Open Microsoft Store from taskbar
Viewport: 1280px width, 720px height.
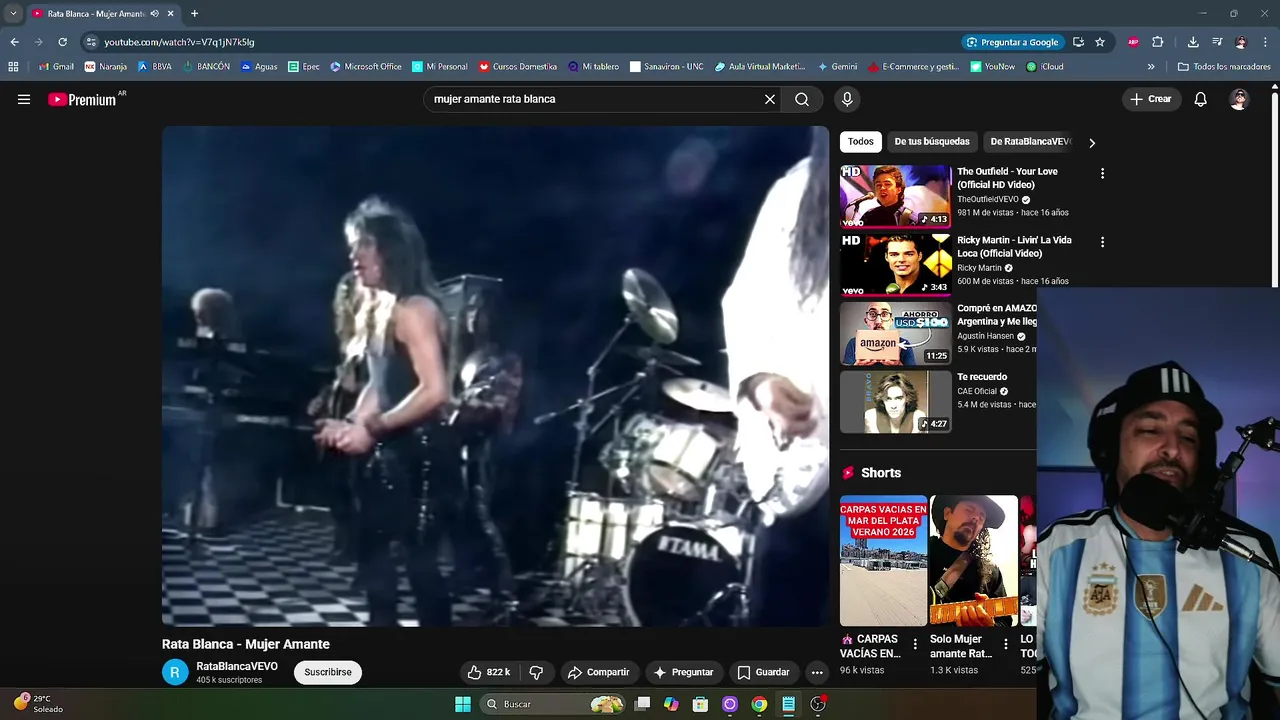[x=701, y=704]
